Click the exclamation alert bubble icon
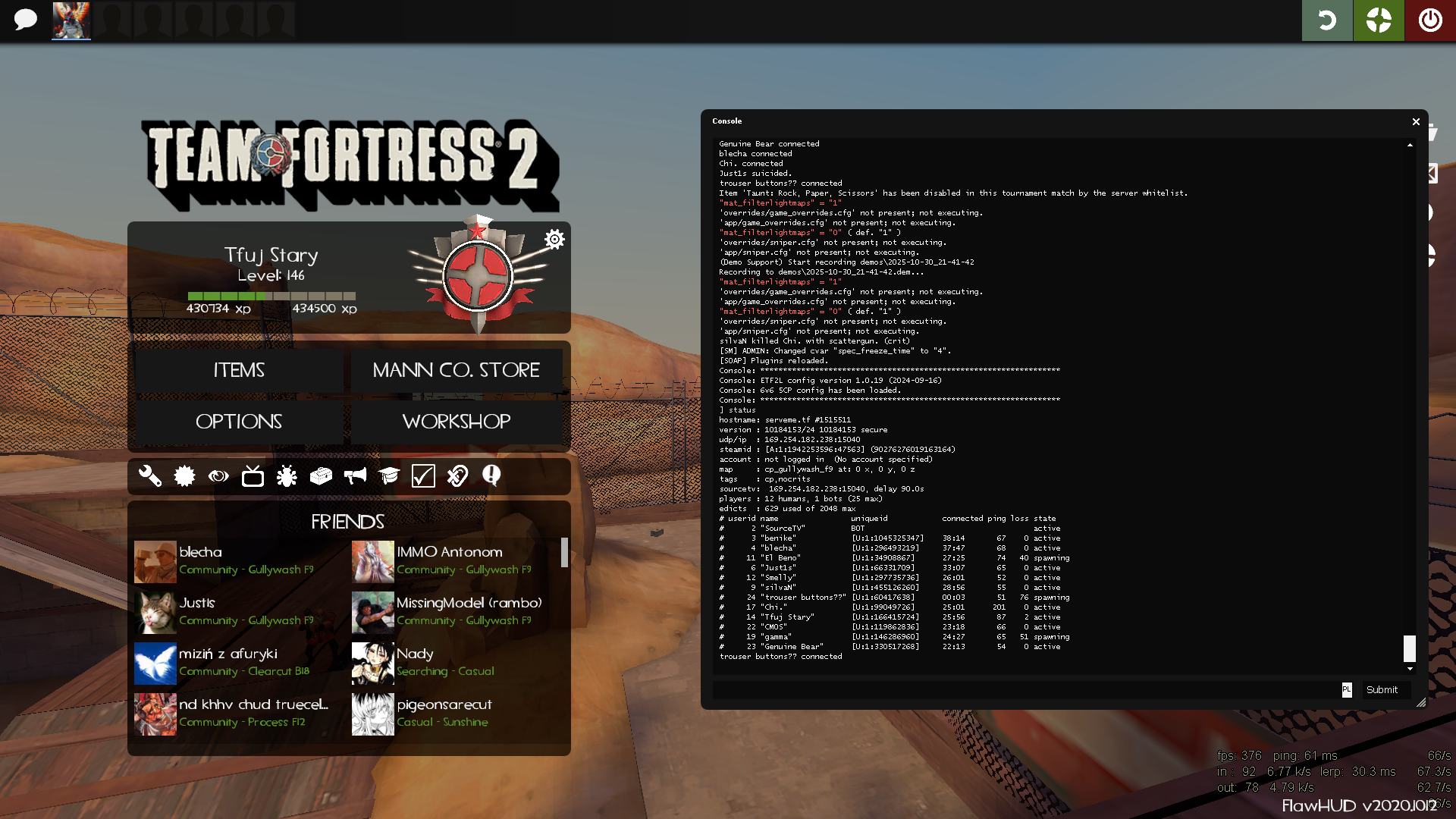The height and width of the screenshot is (819, 1456). [491, 476]
